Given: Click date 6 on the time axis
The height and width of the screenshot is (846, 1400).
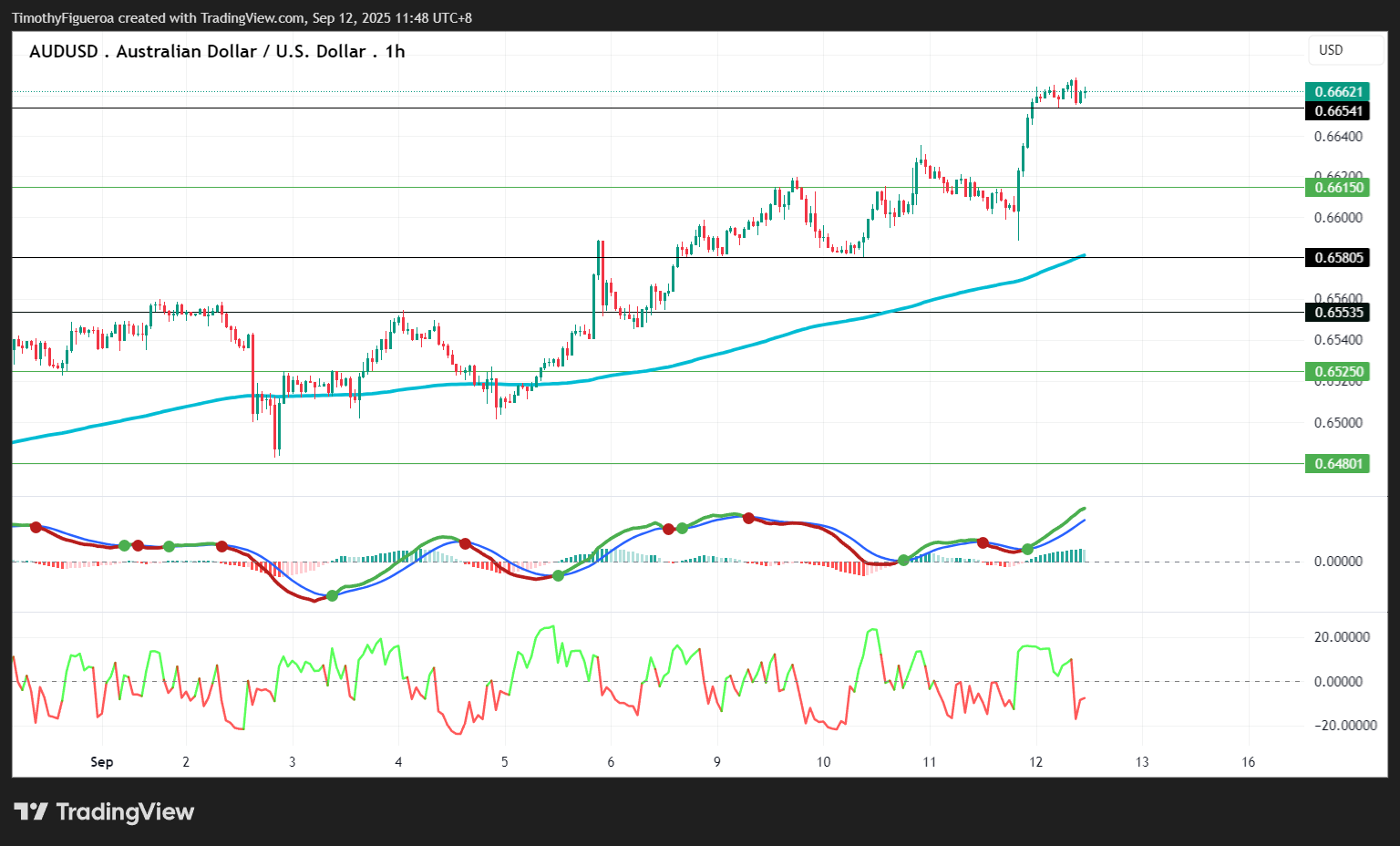Looking at the screenshot, I should [x=611, y=762].
